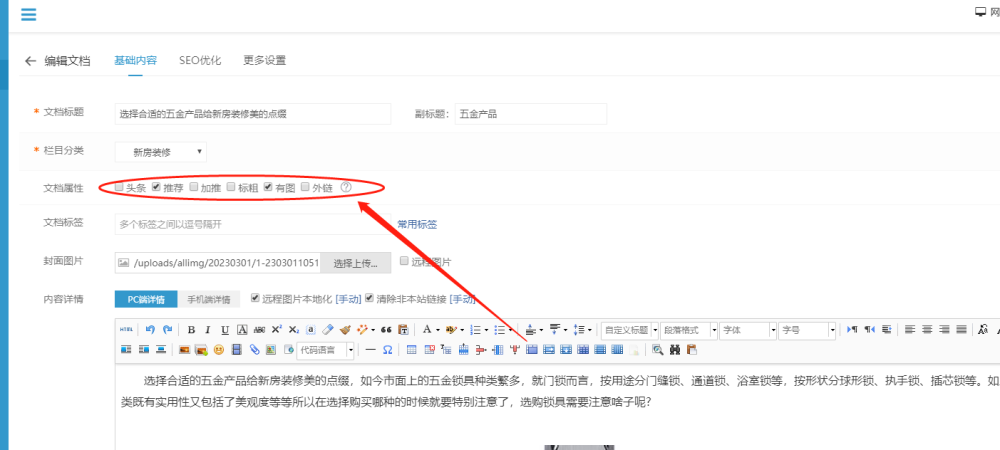Uncheck the 有图 attribute
Viewport: 1000px width, 450px height.
click(268, 187)
